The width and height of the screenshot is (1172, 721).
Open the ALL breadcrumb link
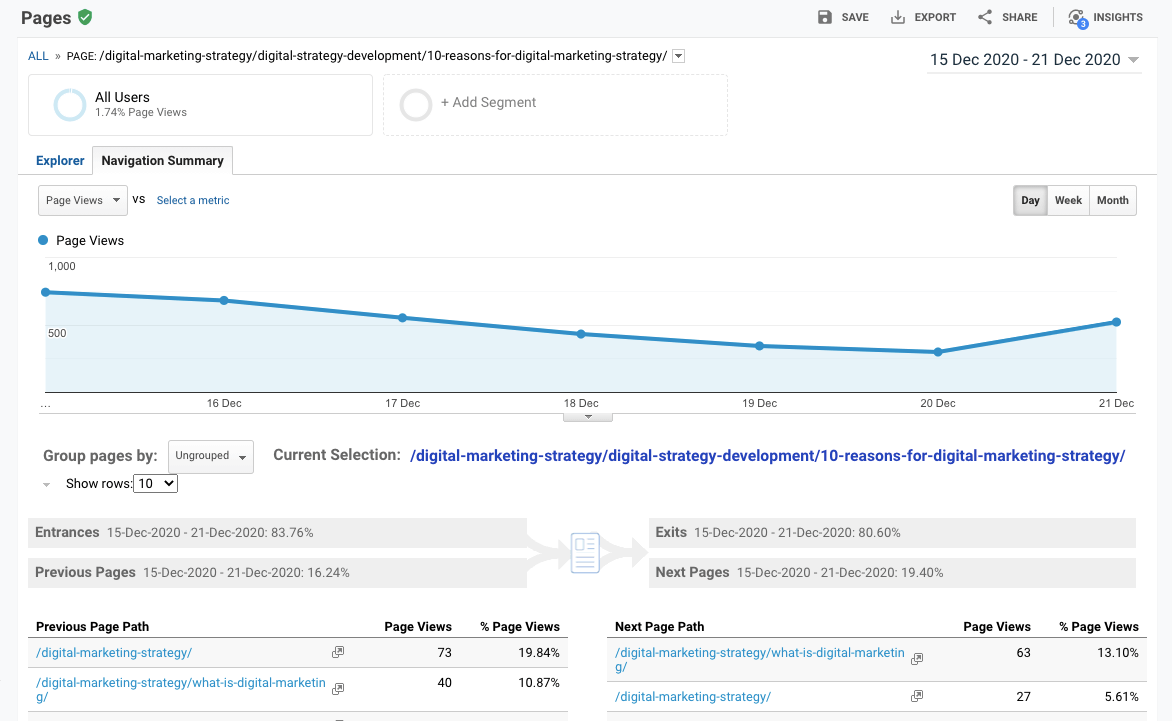38,56
